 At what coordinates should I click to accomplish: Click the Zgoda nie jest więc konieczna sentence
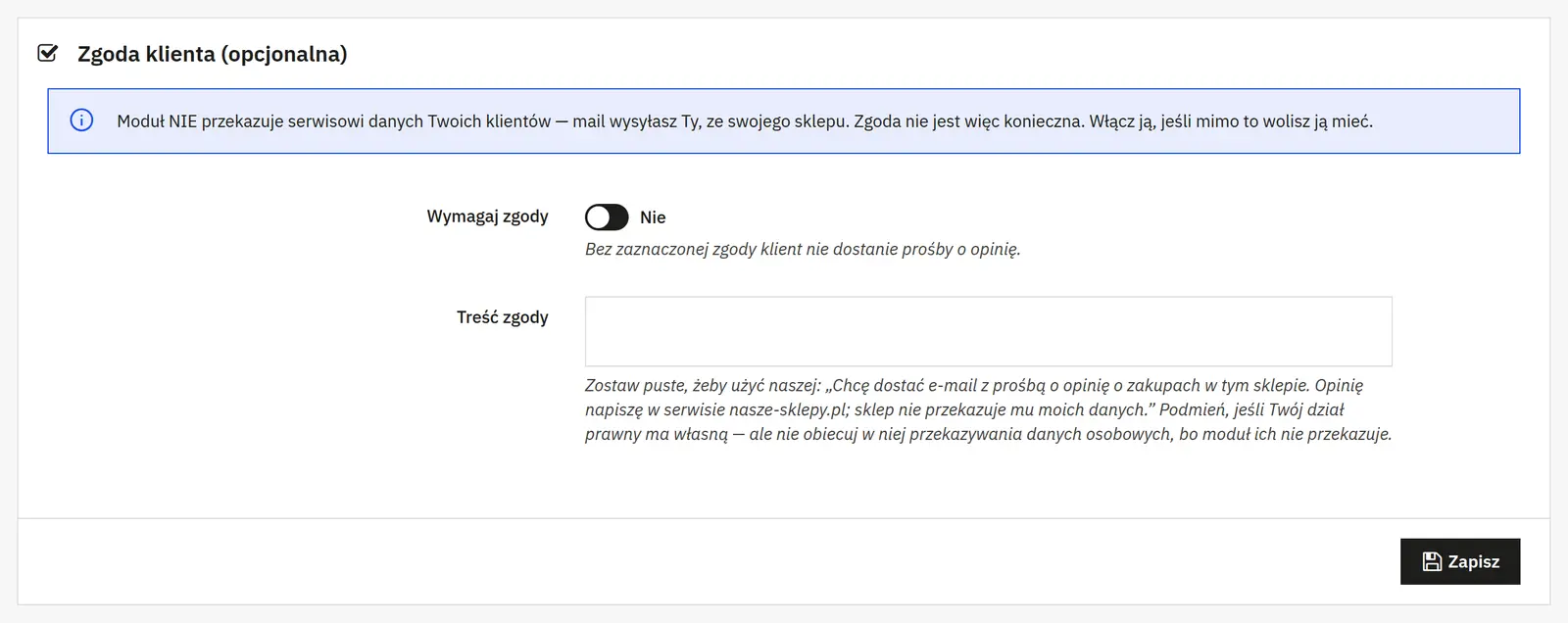[x=969, y=121]
